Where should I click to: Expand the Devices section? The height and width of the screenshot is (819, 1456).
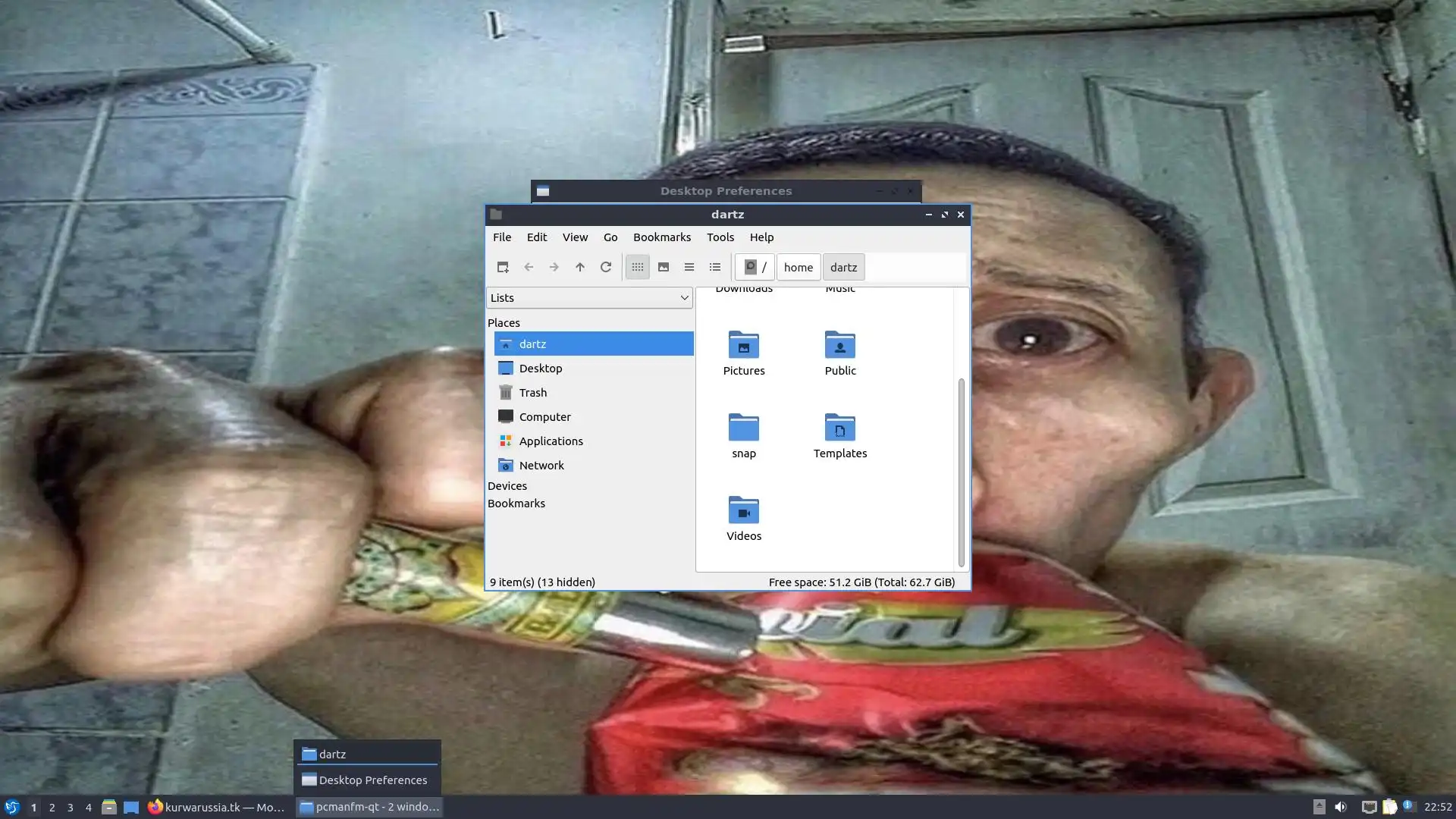[507, 486]
